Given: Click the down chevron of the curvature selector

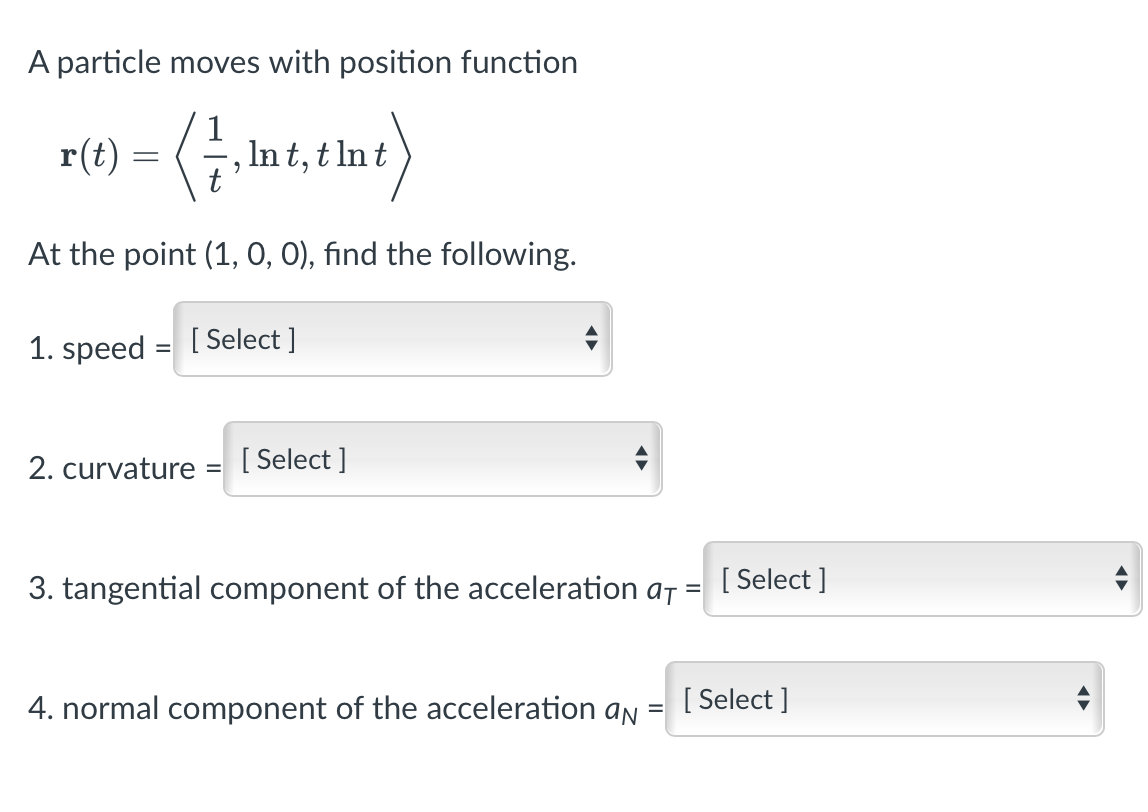Looking at the screenshot, I should pyautogui.click(x=642, y=465).
